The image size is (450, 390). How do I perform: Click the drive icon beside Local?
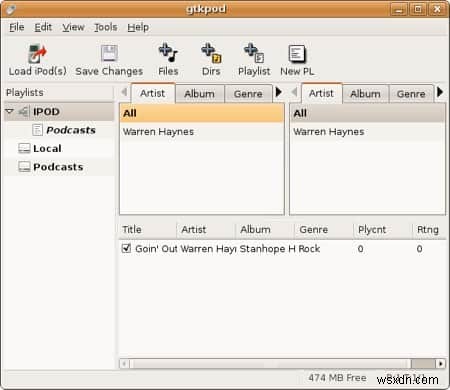point(24,148)
